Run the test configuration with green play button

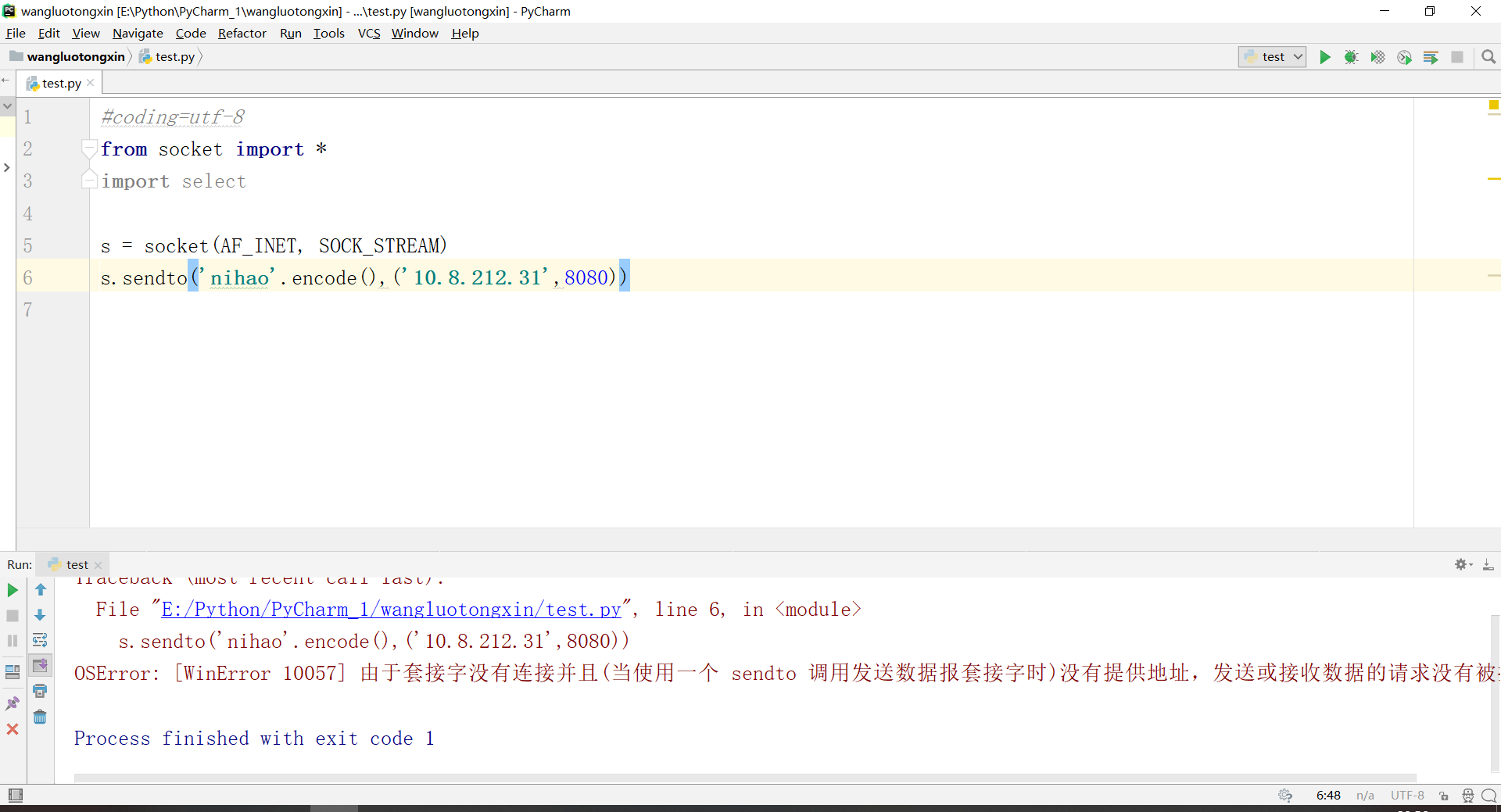coord(1324,57)
